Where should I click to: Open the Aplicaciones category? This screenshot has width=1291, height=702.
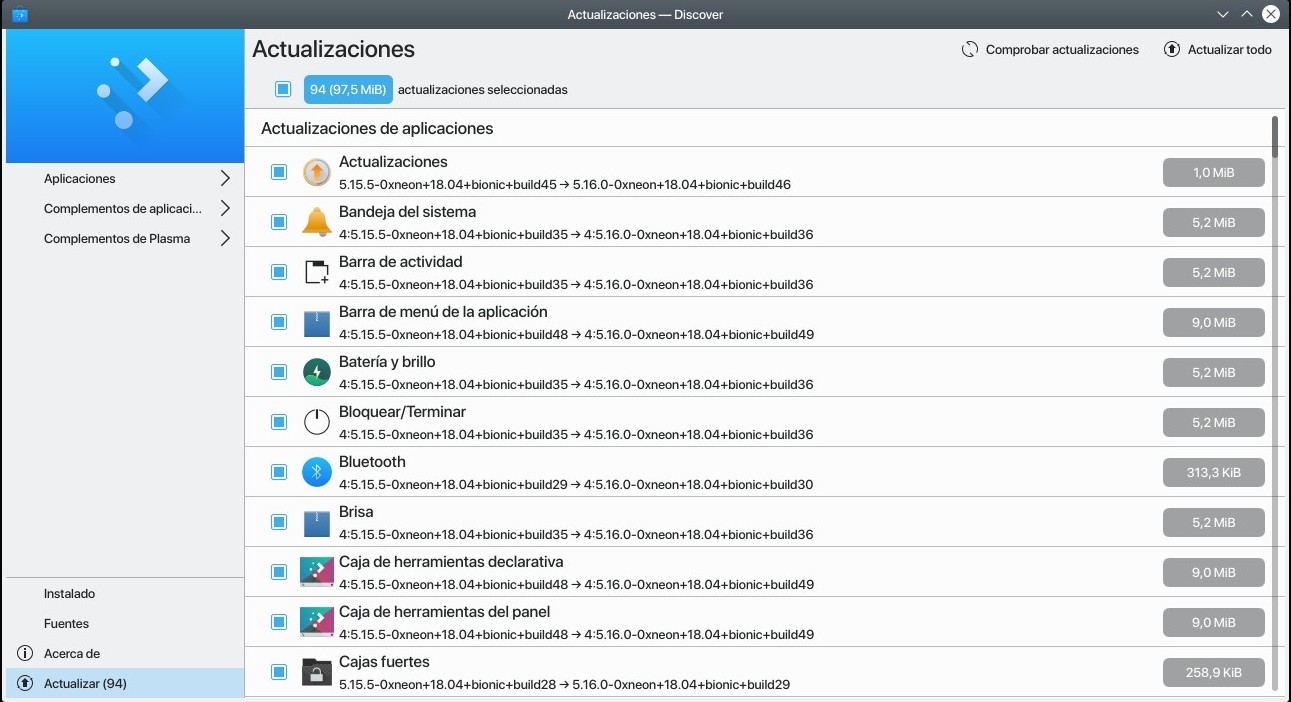coord(125,178)
